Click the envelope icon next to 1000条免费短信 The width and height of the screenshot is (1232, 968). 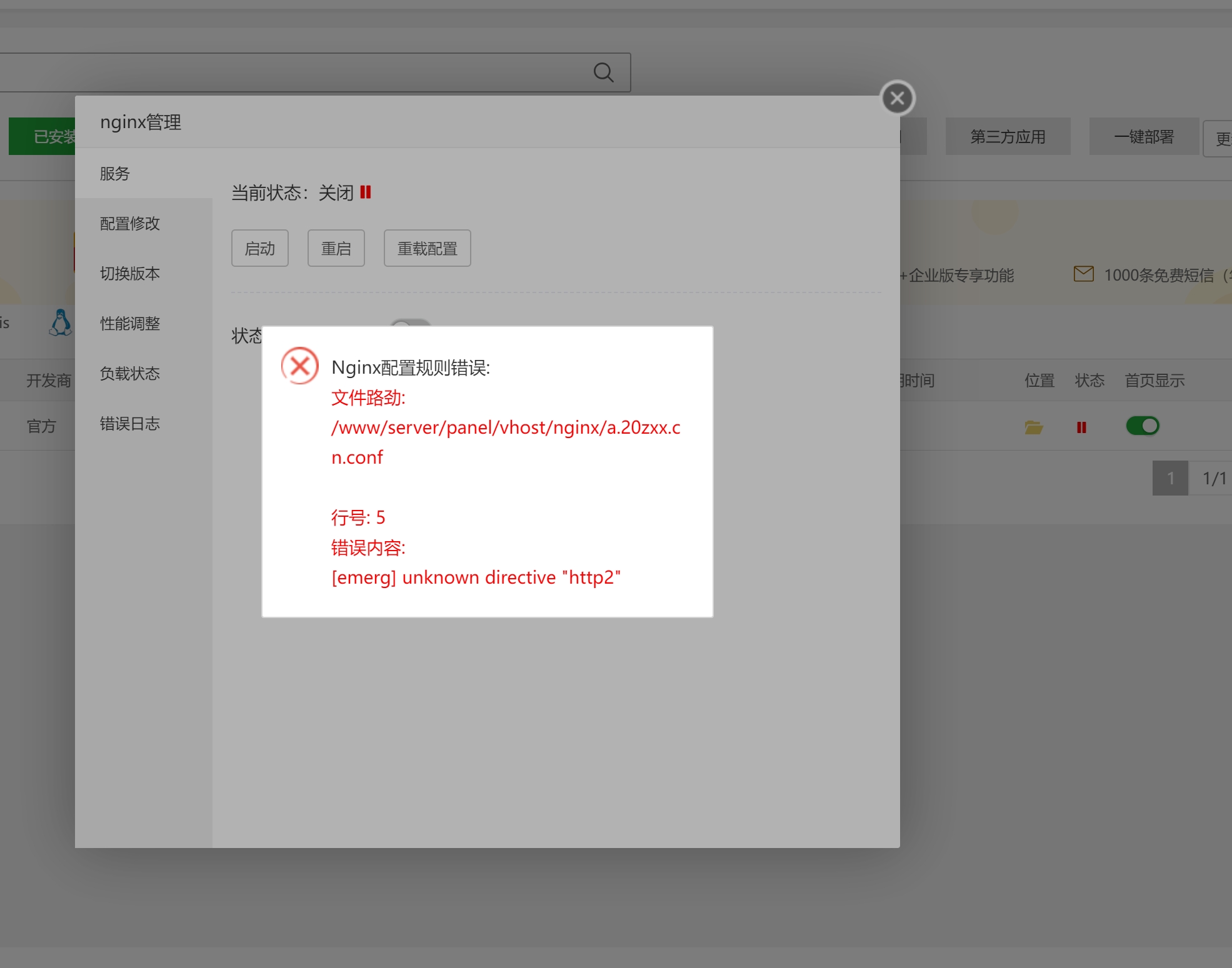point(1084,274)
